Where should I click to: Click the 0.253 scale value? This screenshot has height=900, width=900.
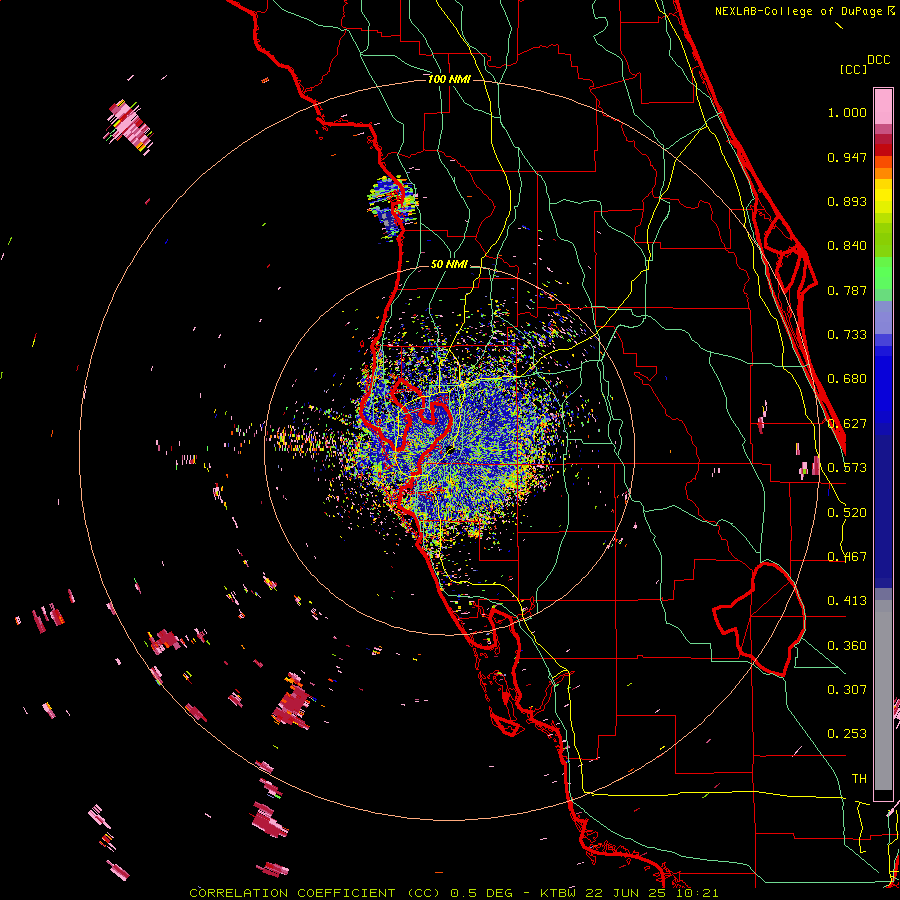[847, 734]
